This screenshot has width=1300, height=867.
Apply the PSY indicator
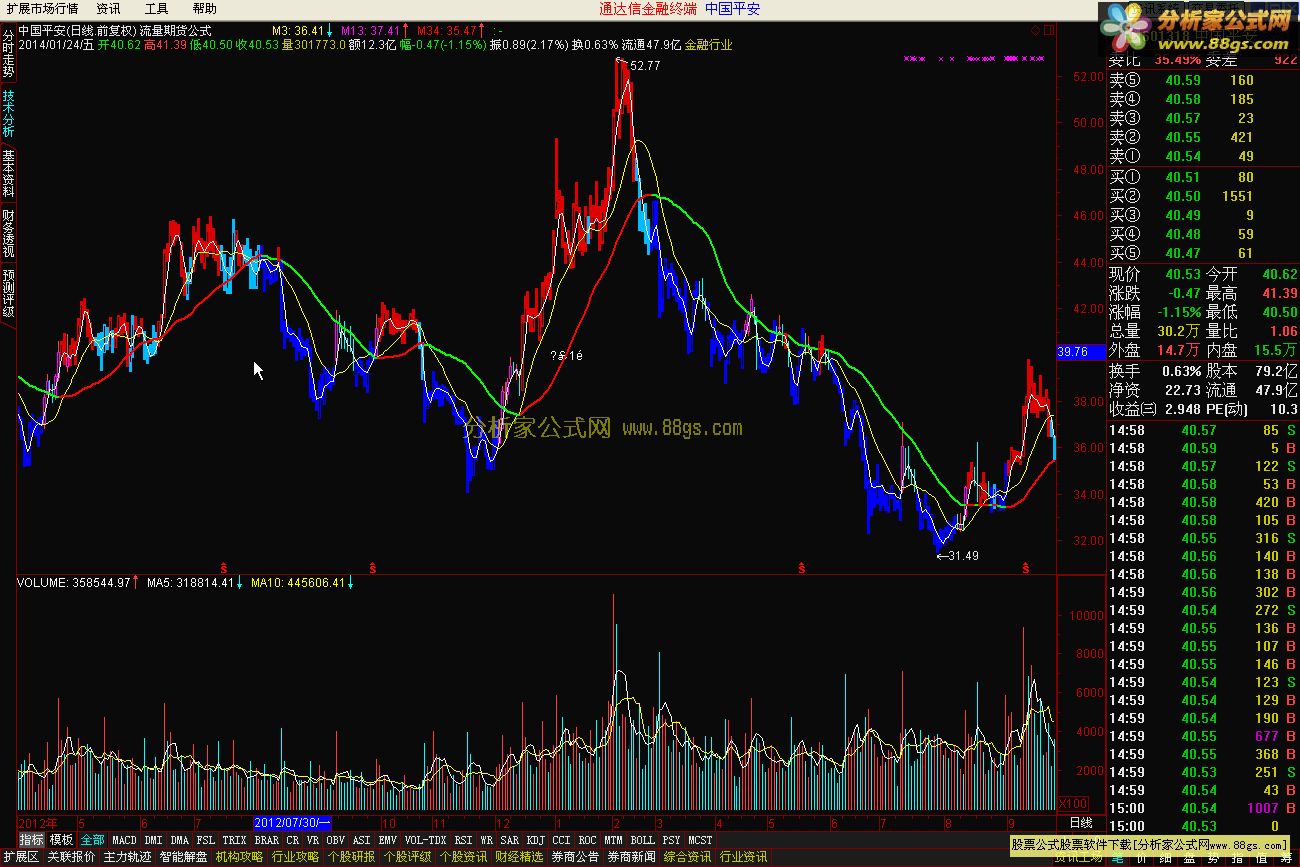[671, 840]
